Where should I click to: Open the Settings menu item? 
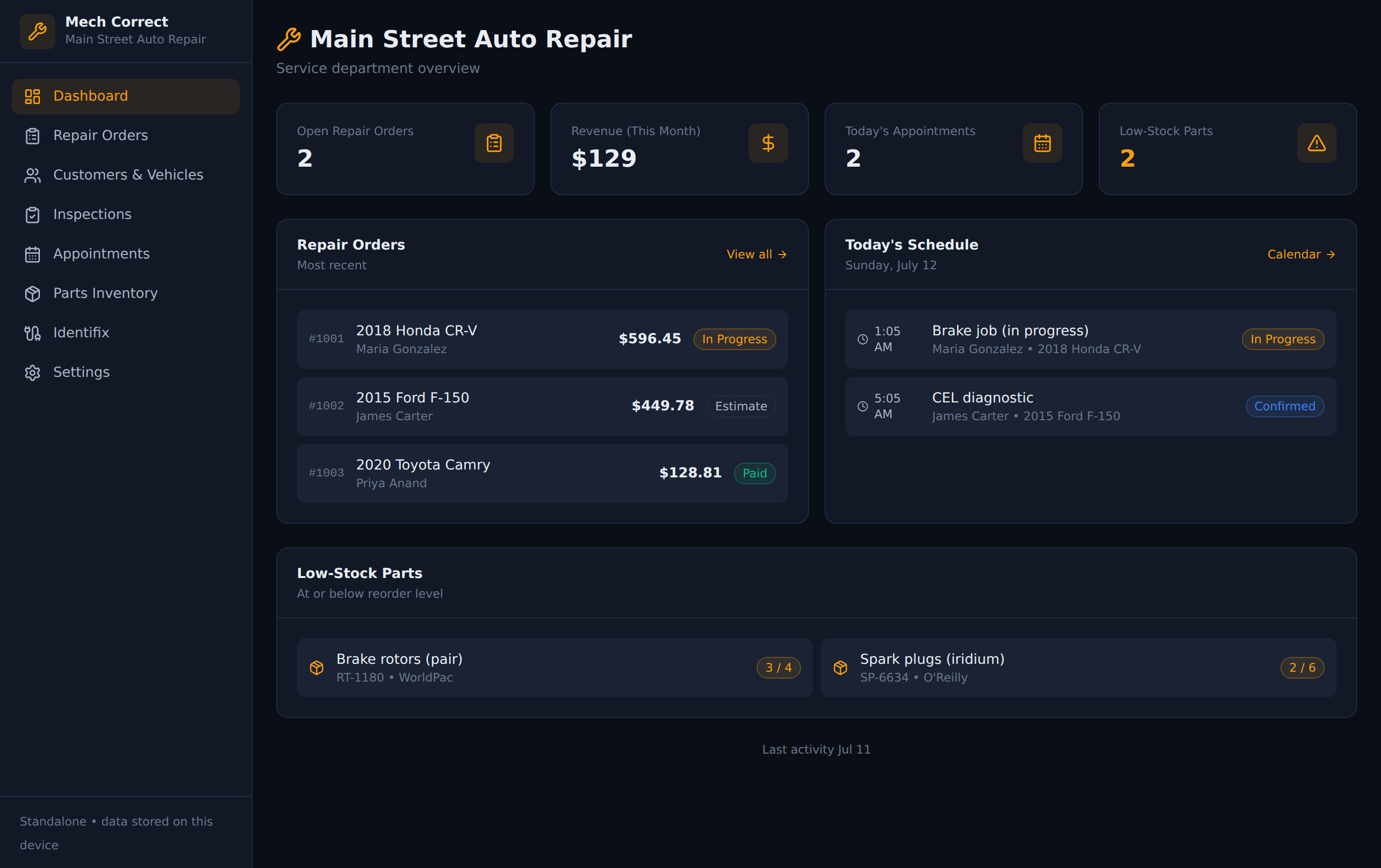tap(126, 373)
